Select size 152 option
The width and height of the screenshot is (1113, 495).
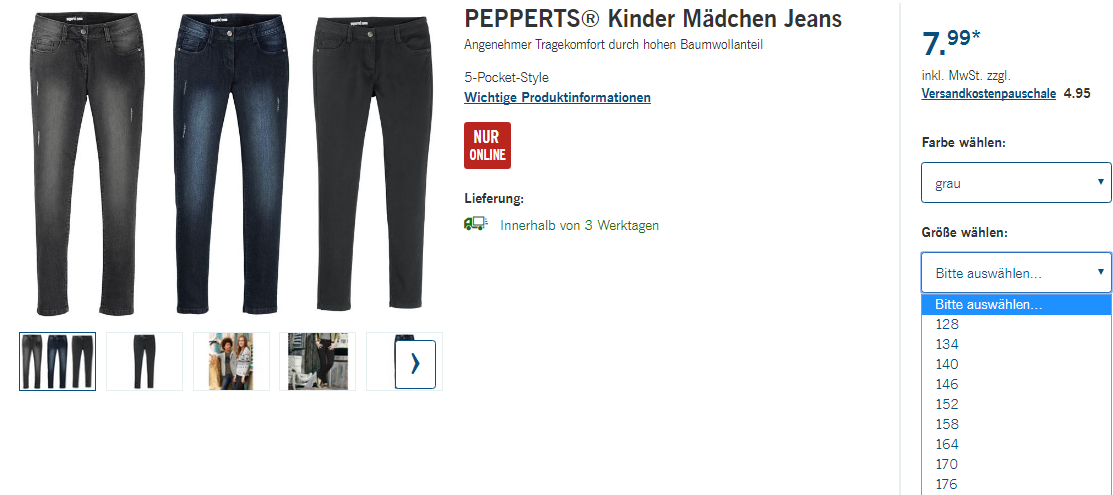pos(1016,404)
